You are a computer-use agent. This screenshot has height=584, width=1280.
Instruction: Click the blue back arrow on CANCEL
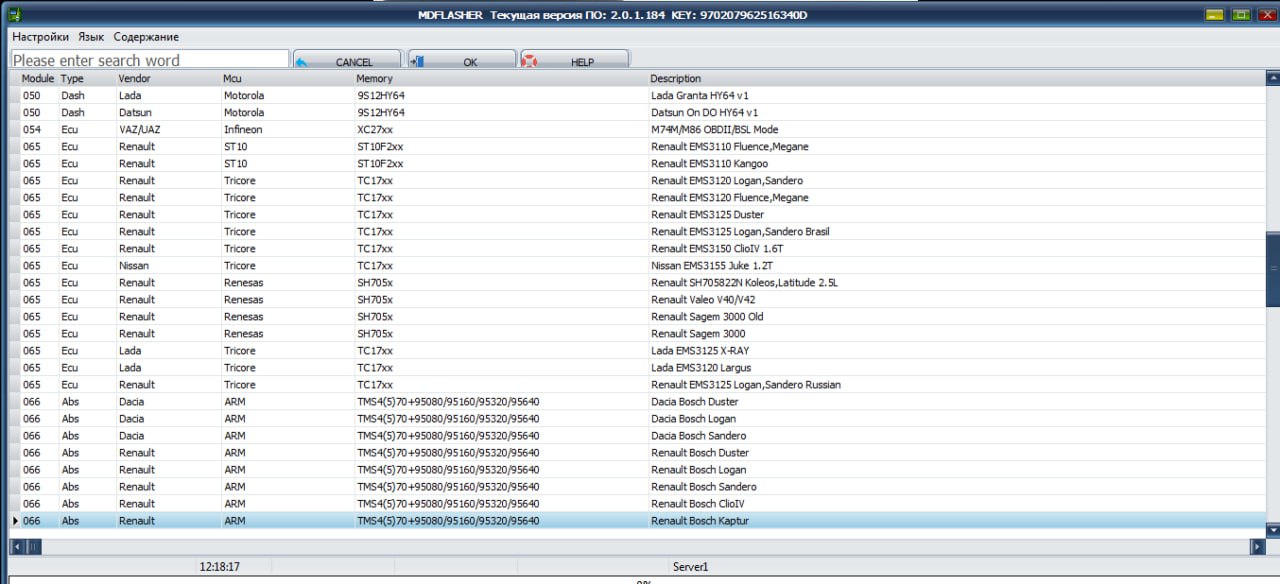coord(301,62)
